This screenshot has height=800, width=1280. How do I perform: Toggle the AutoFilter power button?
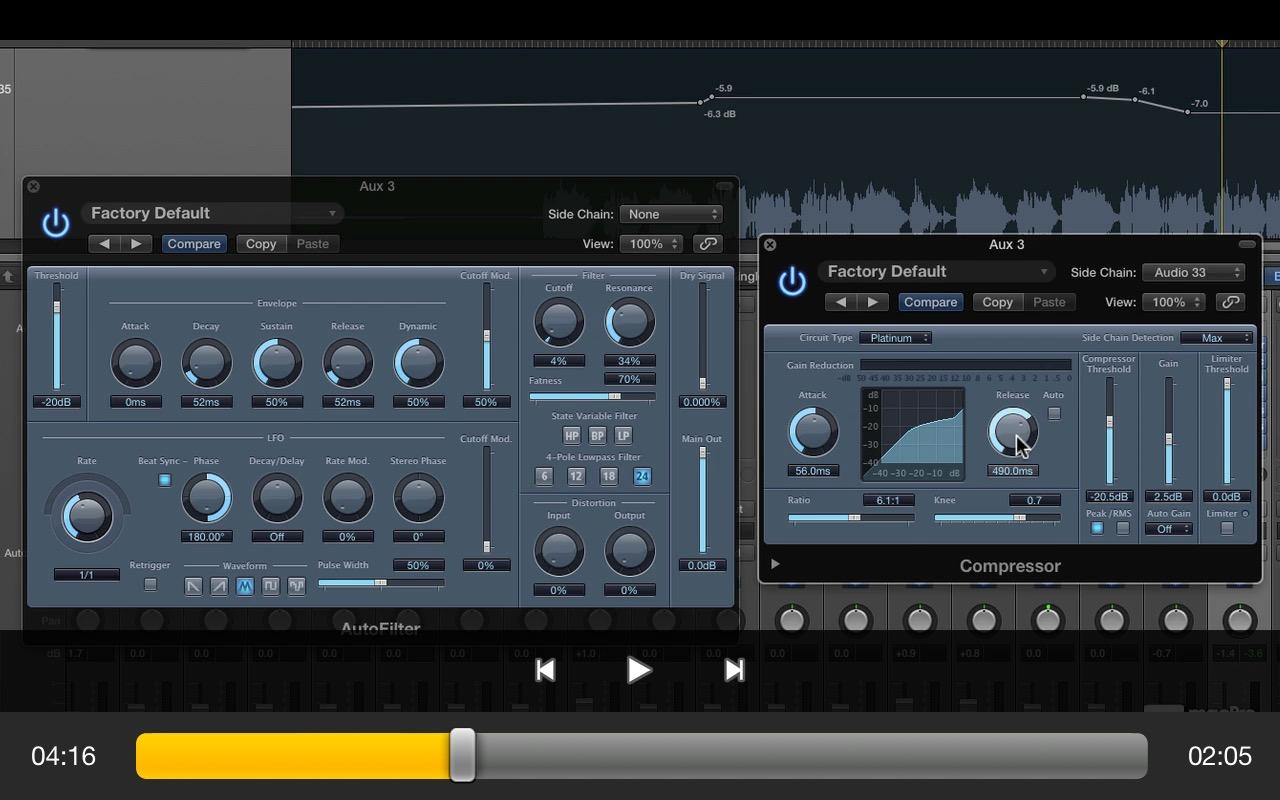[x=56, y=223]
